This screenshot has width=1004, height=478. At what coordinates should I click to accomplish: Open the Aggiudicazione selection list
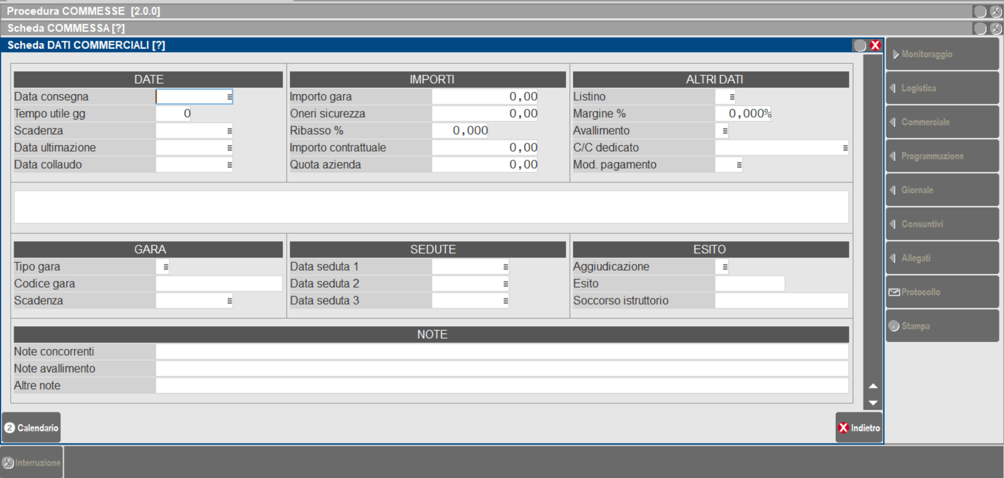point(724,267)
